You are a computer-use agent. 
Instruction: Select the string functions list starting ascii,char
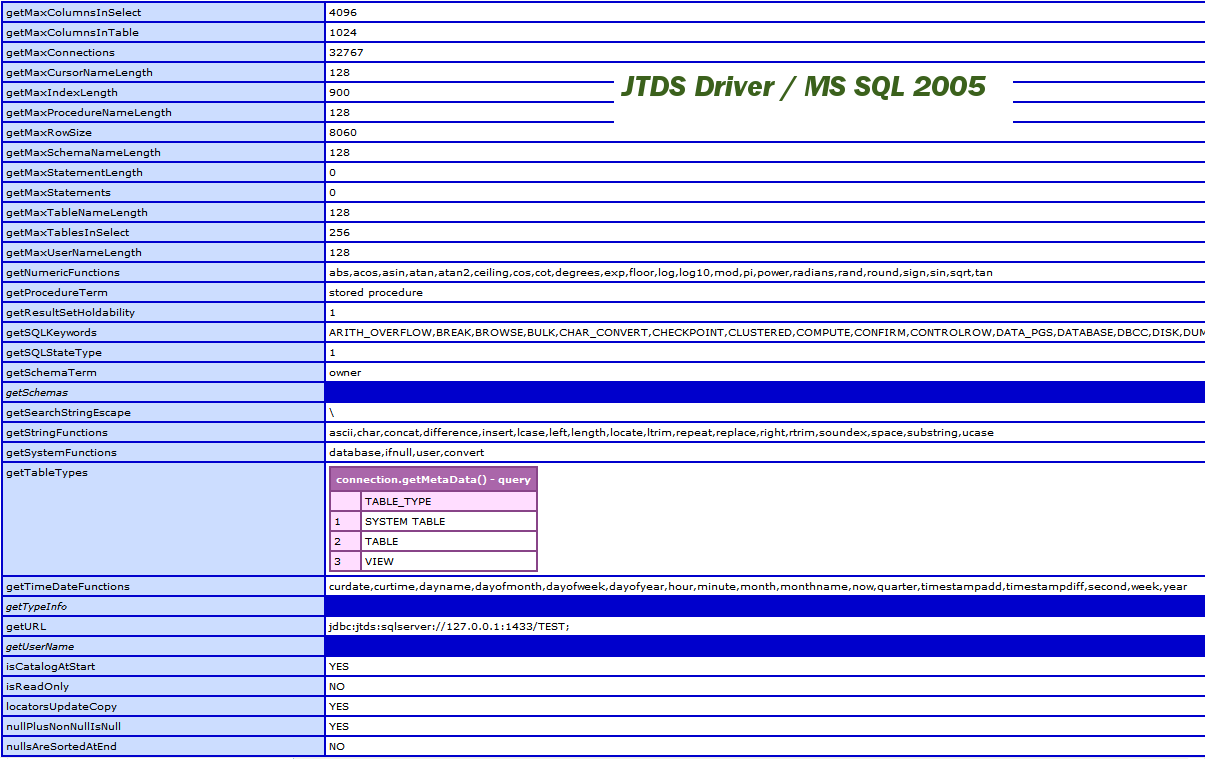point(661,433)
